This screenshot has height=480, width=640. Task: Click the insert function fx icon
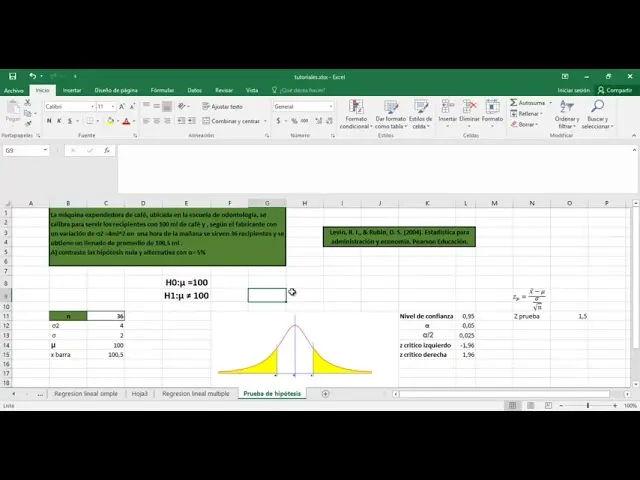[x=108, y=150]
